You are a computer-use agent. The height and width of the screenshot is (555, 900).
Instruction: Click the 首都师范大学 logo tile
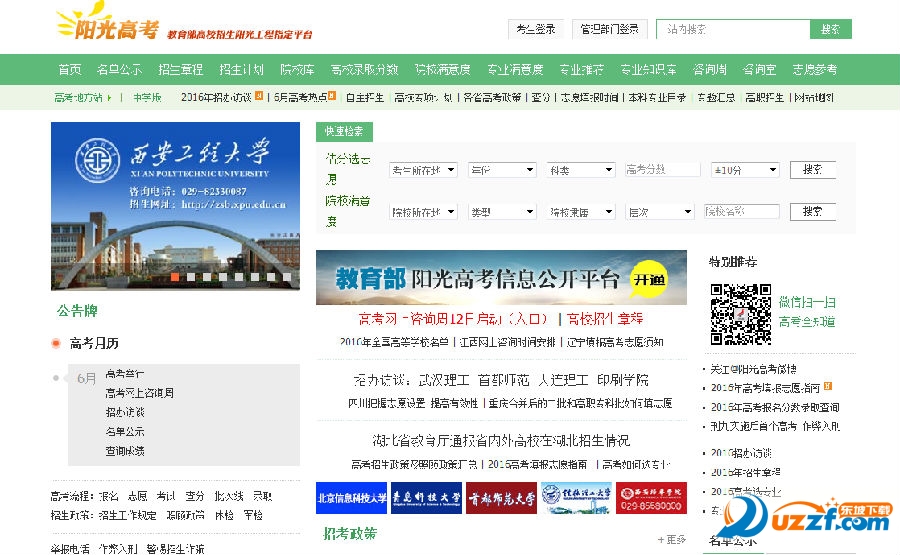coord(502,498)
